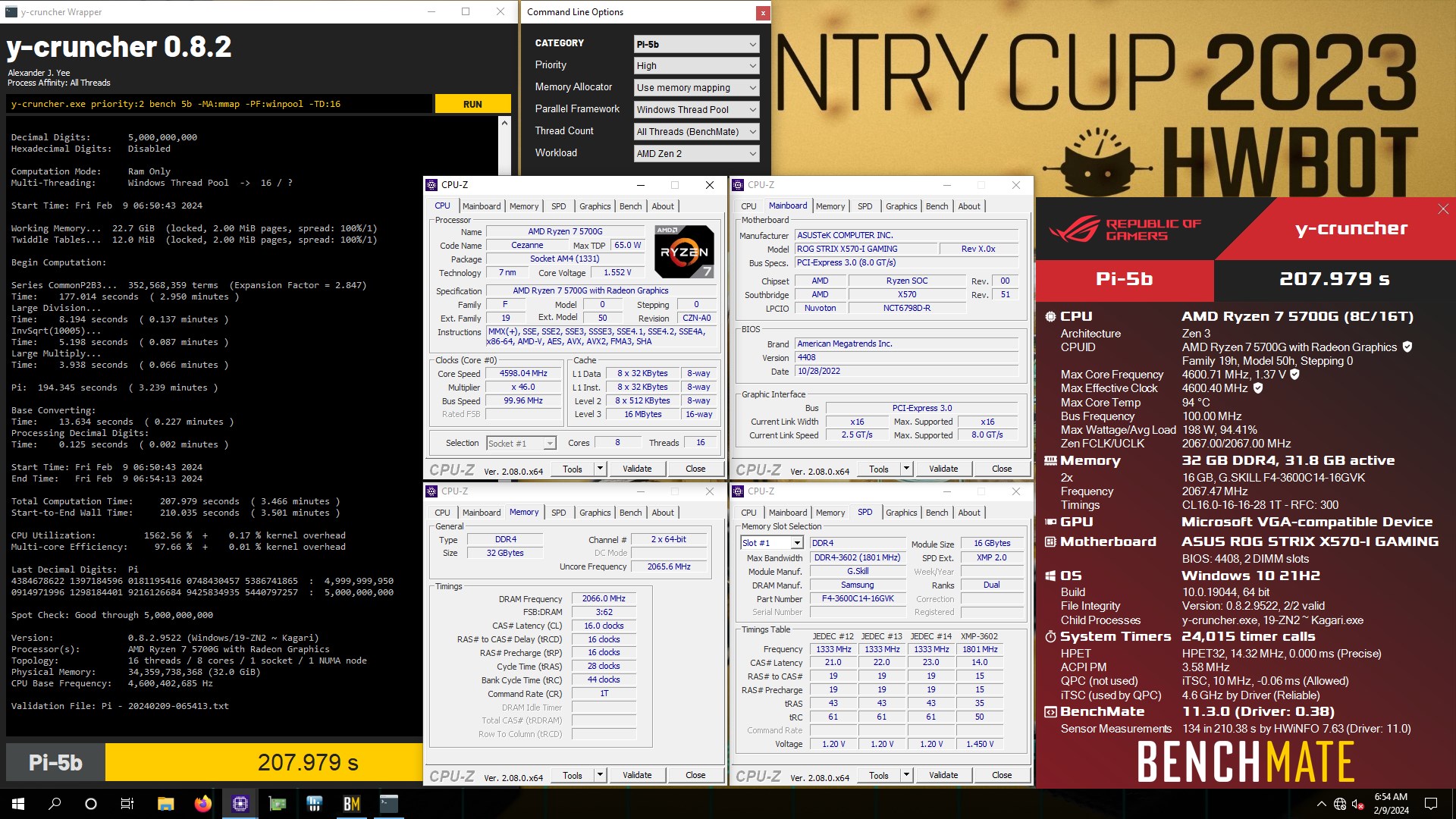
Task: Click scrollbar up arrow in y-cruncher output
Action: [504, 122]
